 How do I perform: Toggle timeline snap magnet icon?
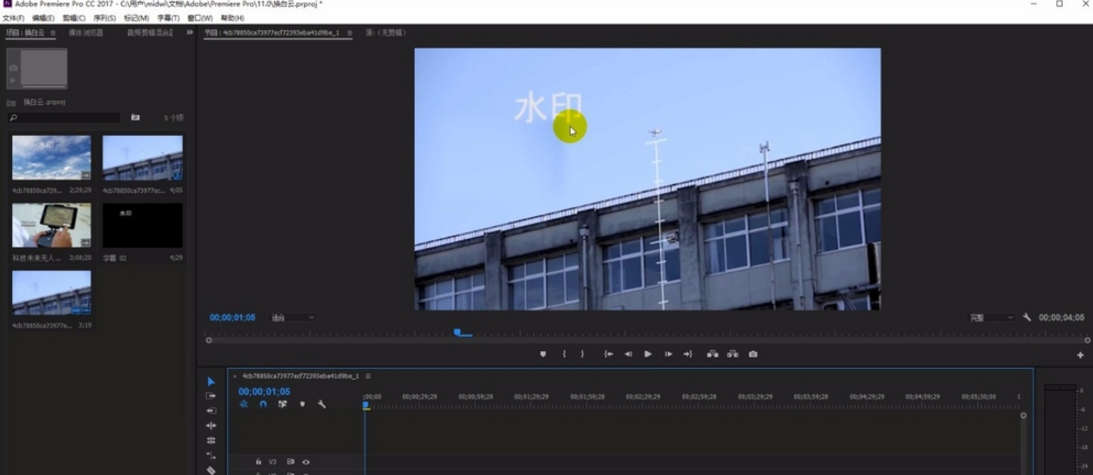[263, 404]
